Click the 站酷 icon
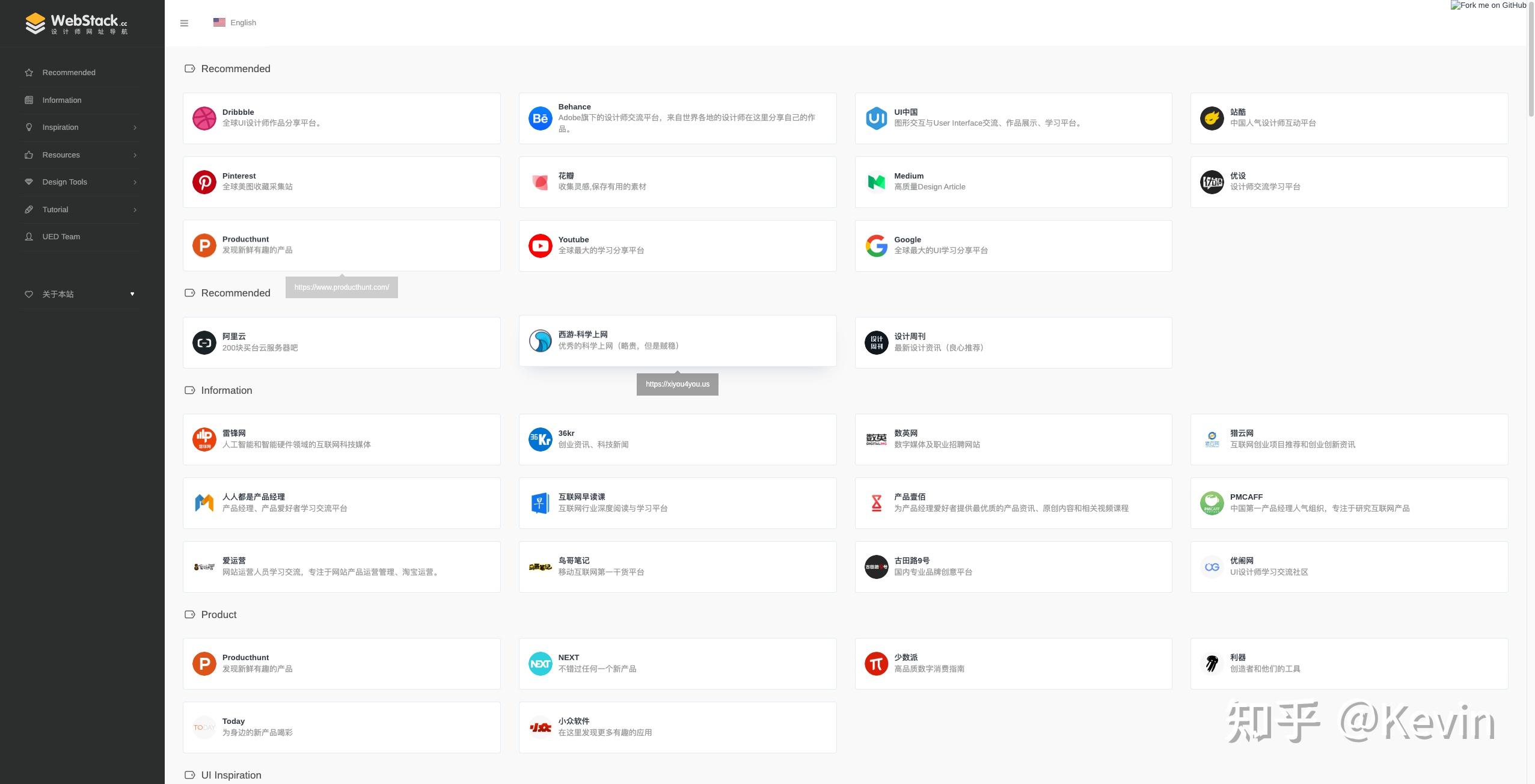The image size is (1535, 784). [x=1212, y=118]
